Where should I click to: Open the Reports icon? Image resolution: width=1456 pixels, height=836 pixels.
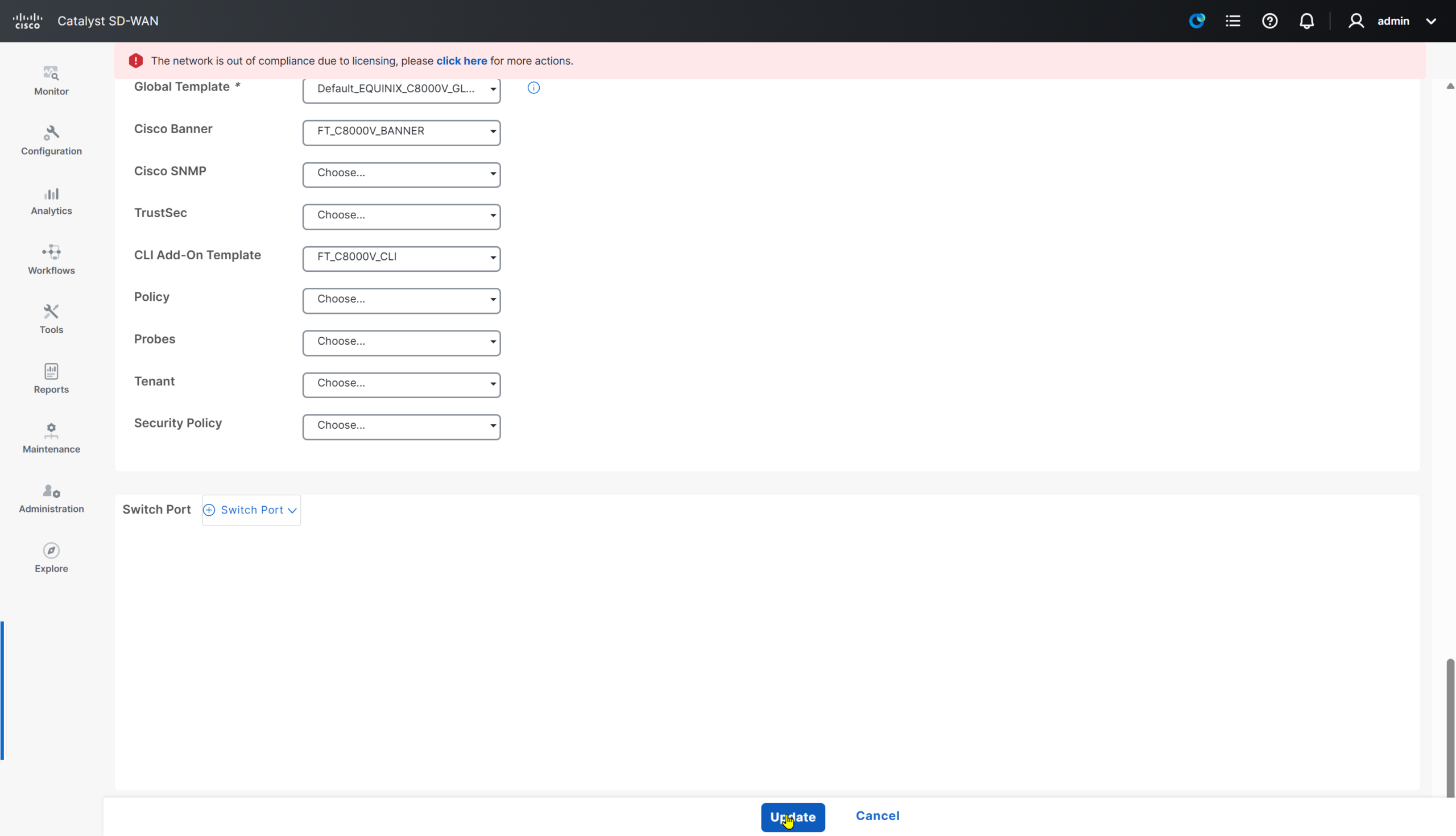coord(51,371)
